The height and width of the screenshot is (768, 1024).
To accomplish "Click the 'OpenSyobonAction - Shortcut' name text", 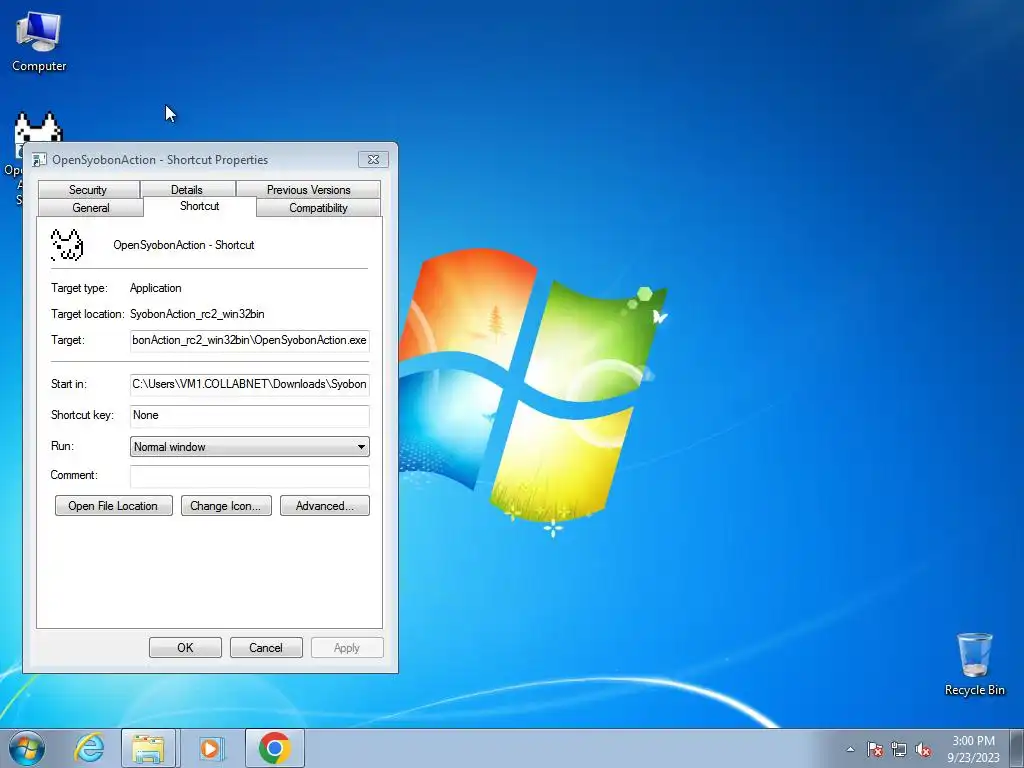I will pyautogui.click(x=184, y=245).
